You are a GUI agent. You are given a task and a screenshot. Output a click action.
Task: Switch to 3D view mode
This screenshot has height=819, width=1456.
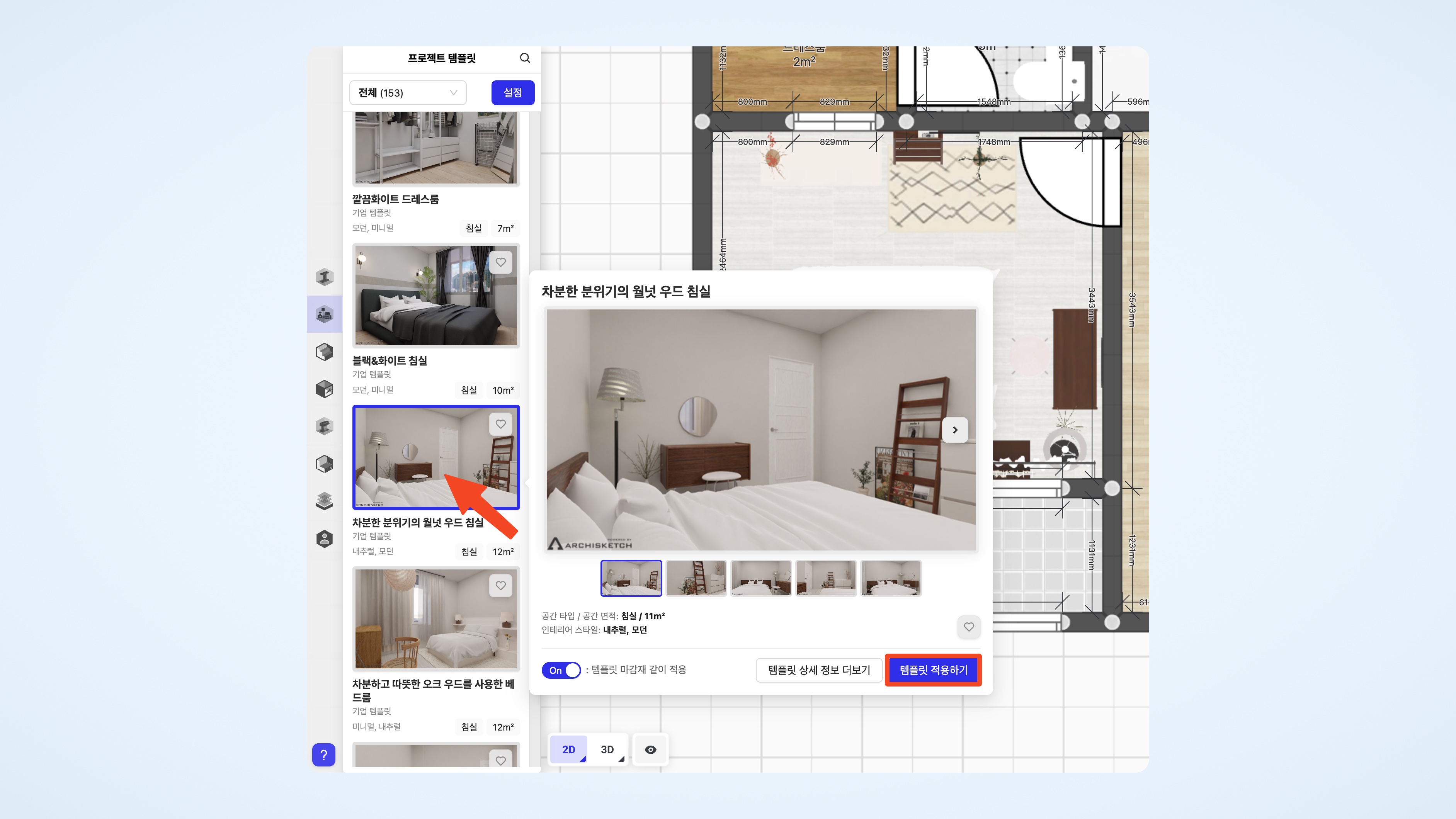coord(607,749)
